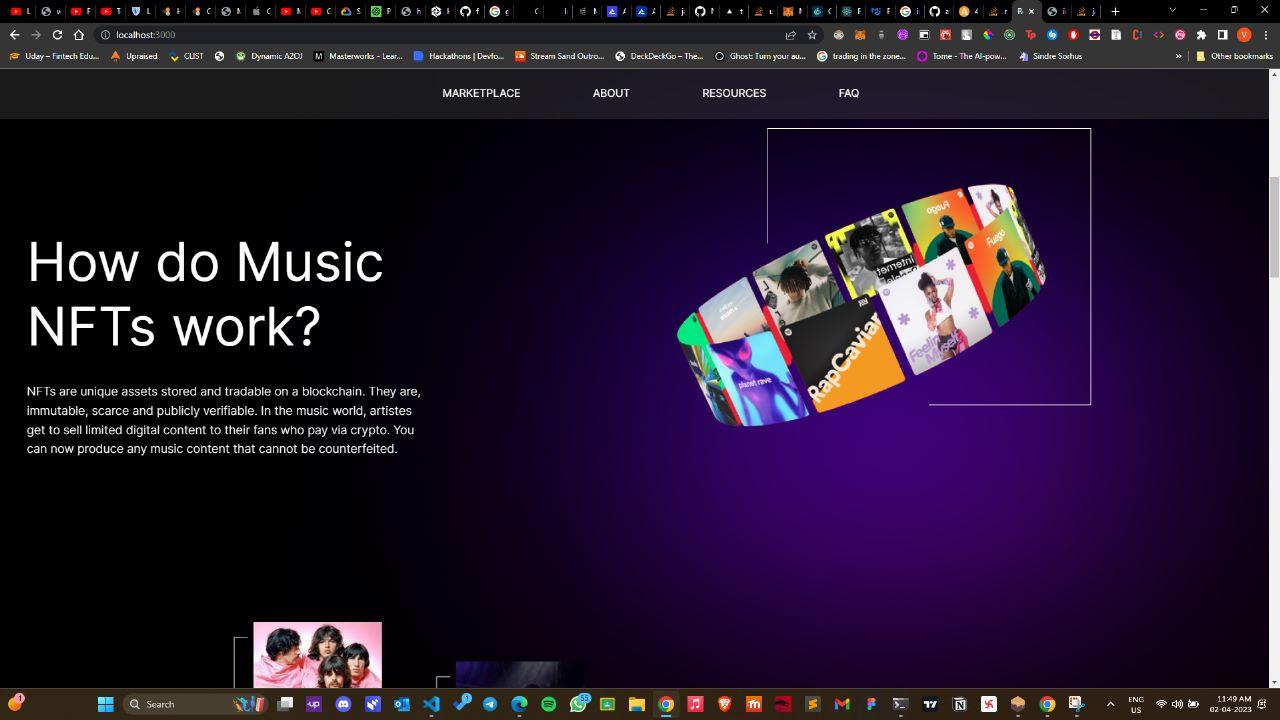Viewport: 1280px width, 720px height.
Task: Open Tome AI-powered bookmark
Action: pyautogui.click(x=961, y=56)
